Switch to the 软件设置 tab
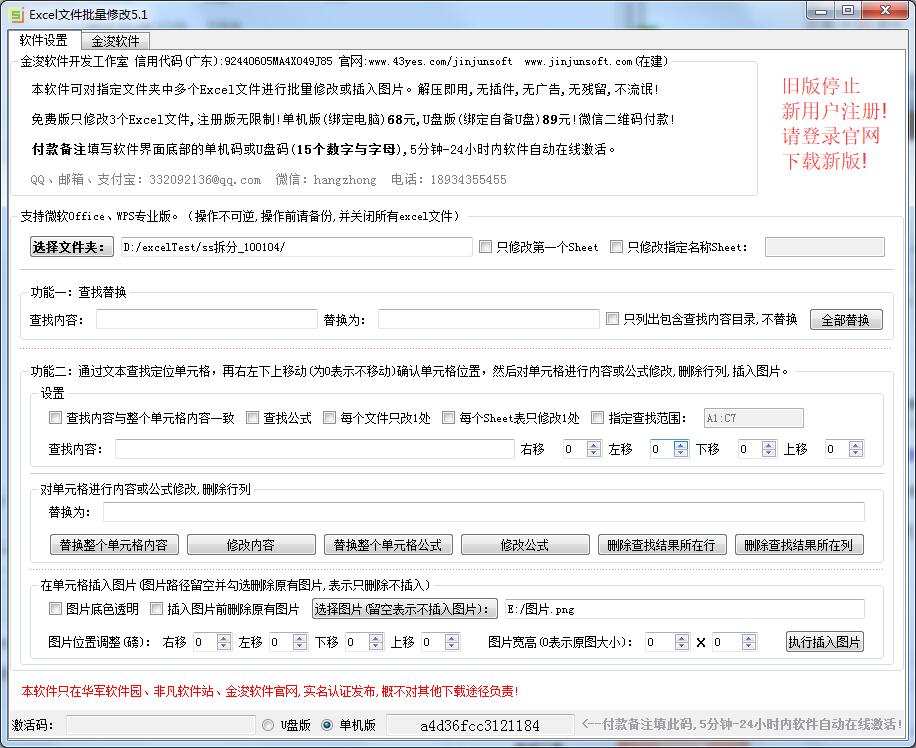916x748 pixels. (x=44, y=40)
